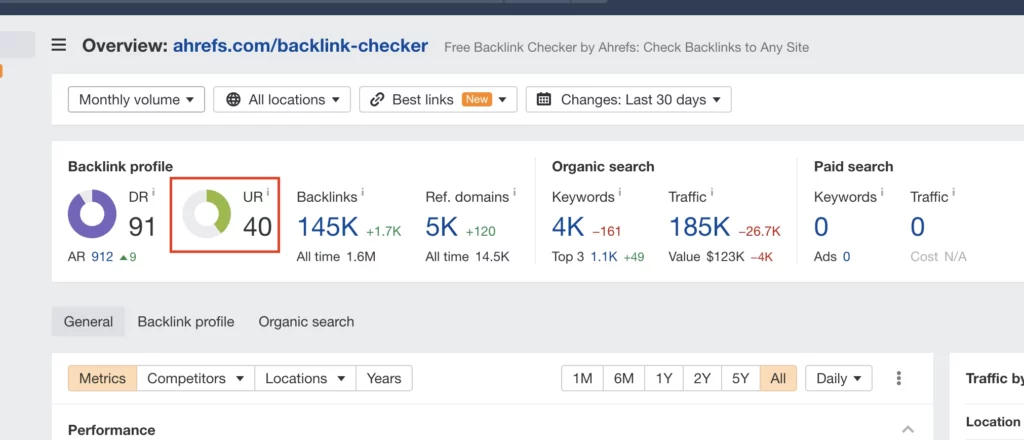Screen dimensions: 1024x440
Task: Select the Years view
Action: click(384, 378)
